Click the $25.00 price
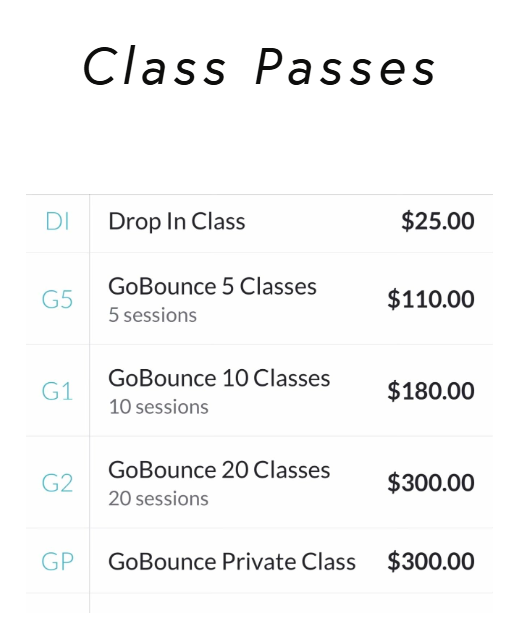The height and width of the screenshot is (630, 531). pos(438,221)
